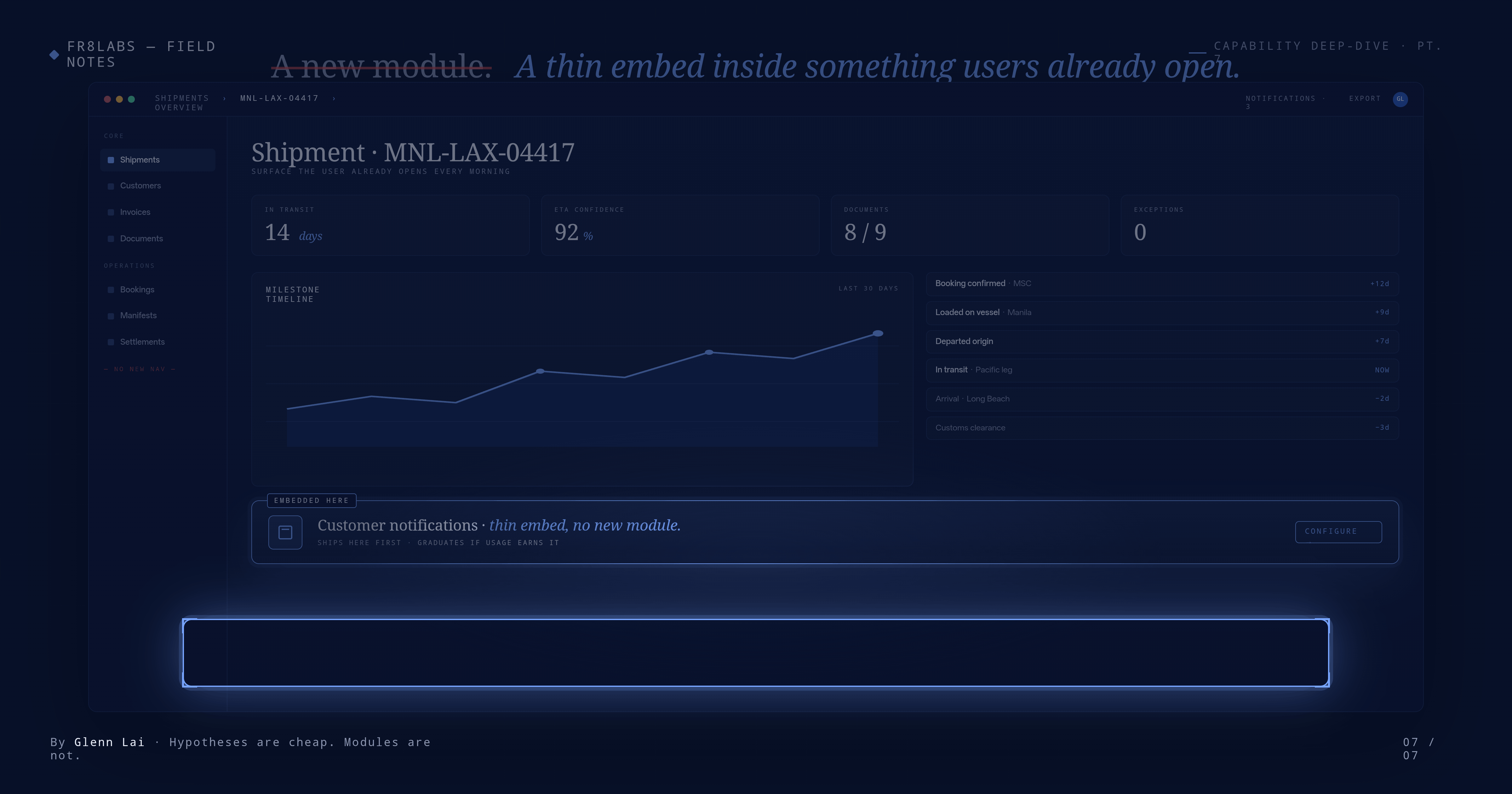Open Manifests in the sidebar
This screenshot has width=1512, height=794.
point(157,315)
